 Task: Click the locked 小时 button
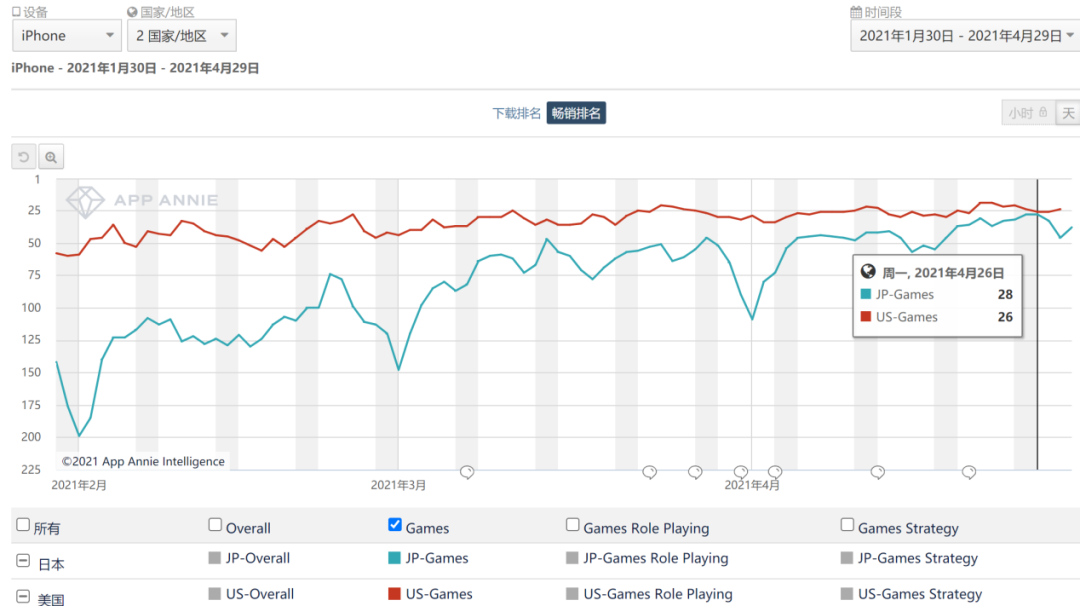point(1027,113)
